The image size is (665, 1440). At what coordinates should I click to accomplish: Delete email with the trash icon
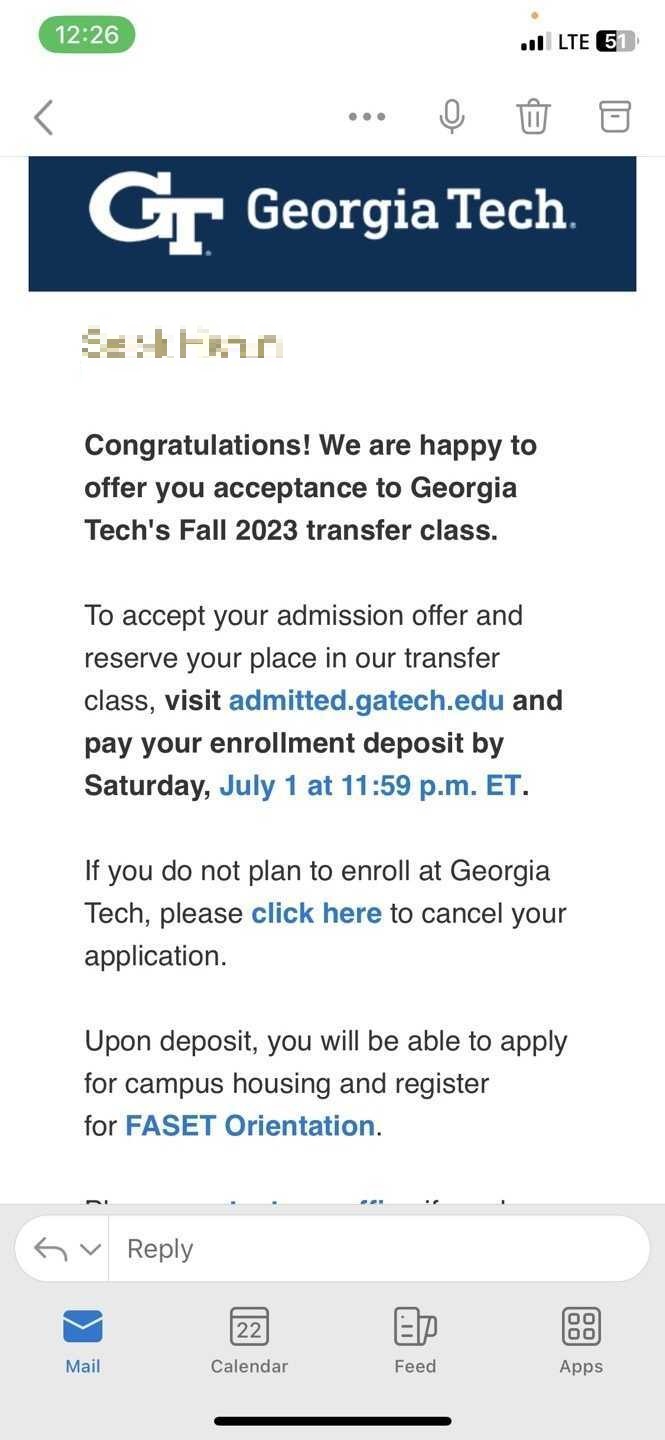[x=533, y=117]
